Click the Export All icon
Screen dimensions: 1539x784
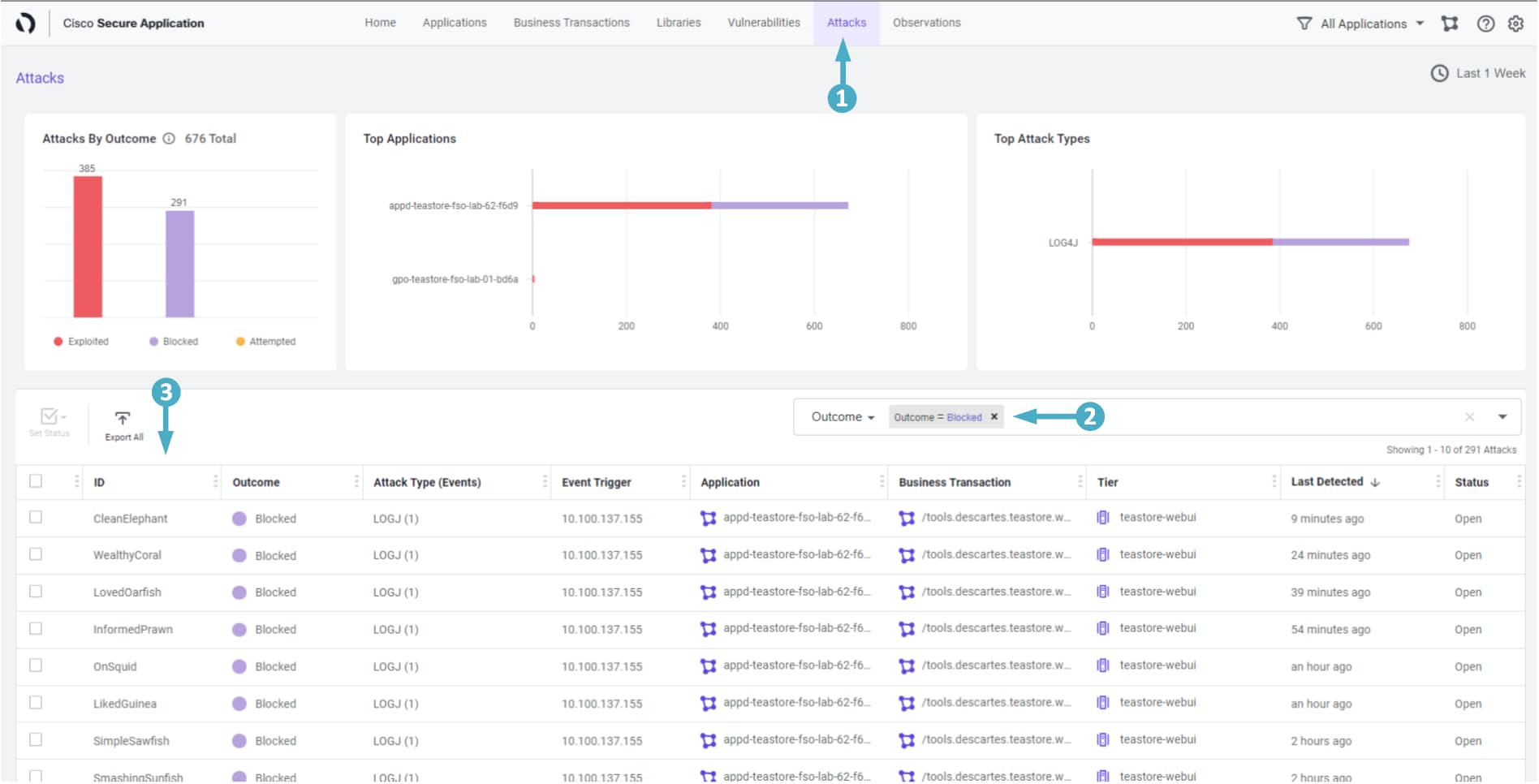(123, 419)
